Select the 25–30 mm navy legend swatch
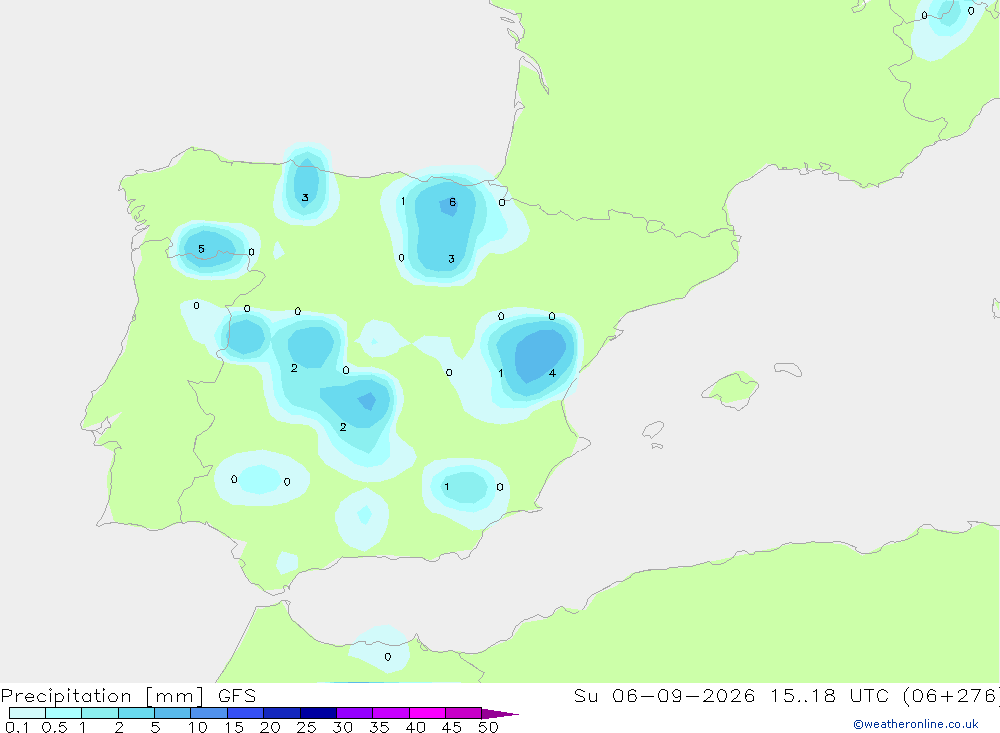 point(318,713)
